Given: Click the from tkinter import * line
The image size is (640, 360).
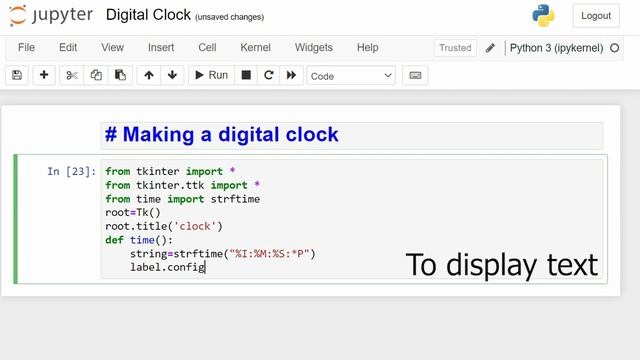Looking at the screenshot, I should pyautogui.click(x=170, y=171).
